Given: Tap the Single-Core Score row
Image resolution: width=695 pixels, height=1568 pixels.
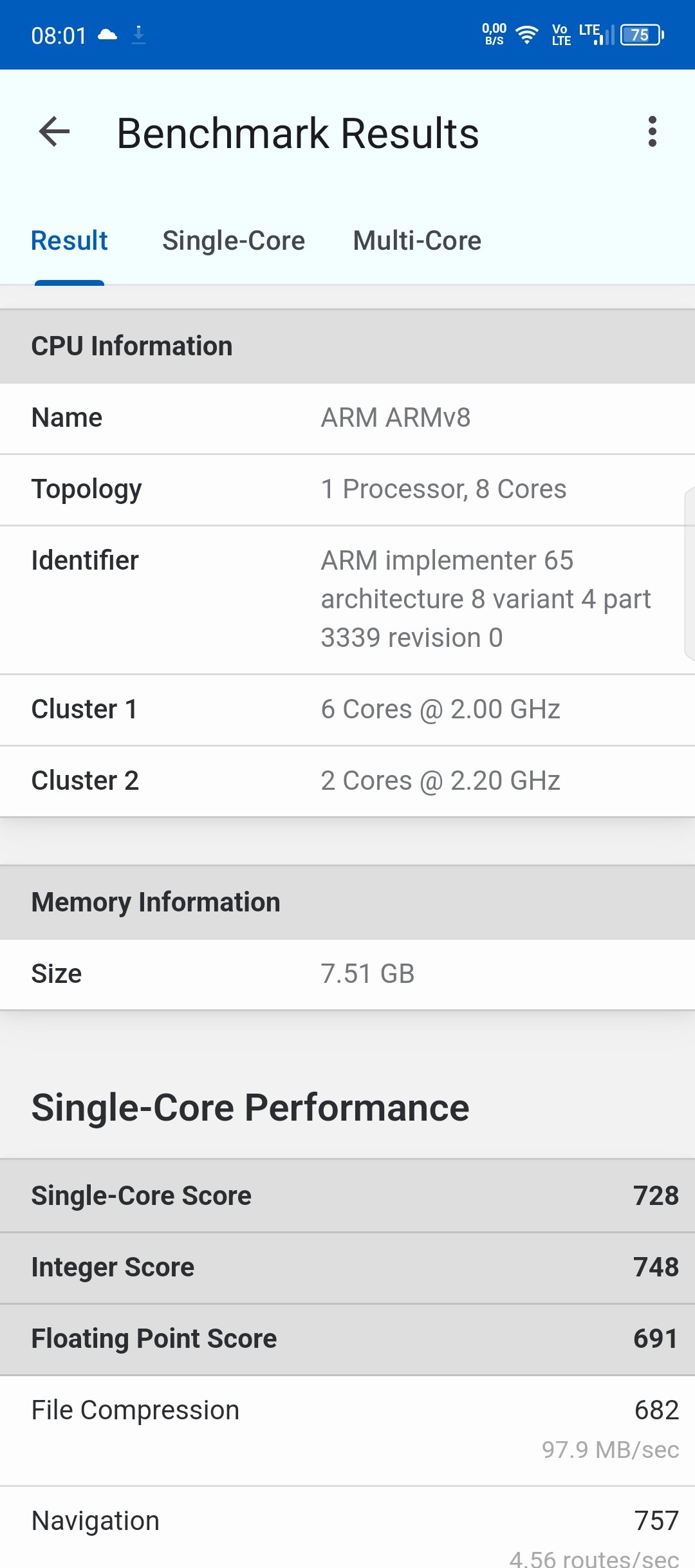Looking at the screenshot, I should coord(347,1196).
